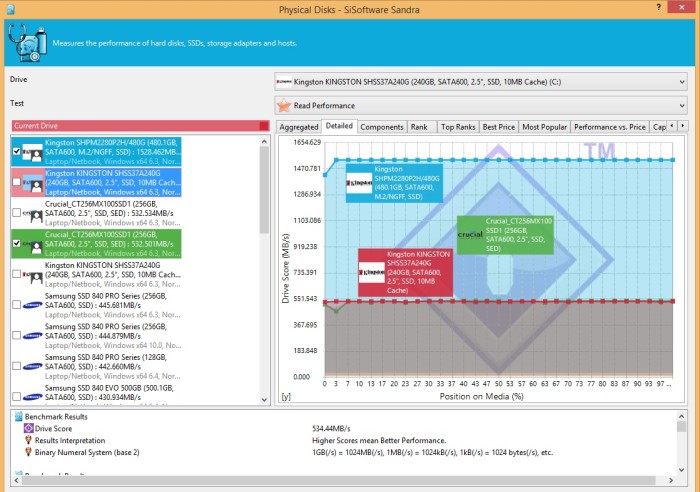Click Samsung logo of 840 PRO 445.681MB/s row
The image size is (700, 492).
(33, 305)
